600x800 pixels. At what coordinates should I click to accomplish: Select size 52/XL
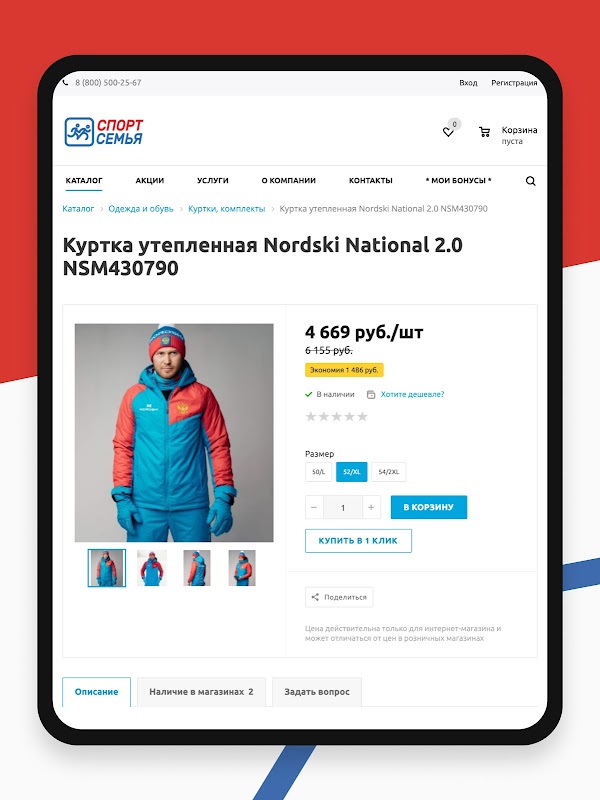(352, 472)
